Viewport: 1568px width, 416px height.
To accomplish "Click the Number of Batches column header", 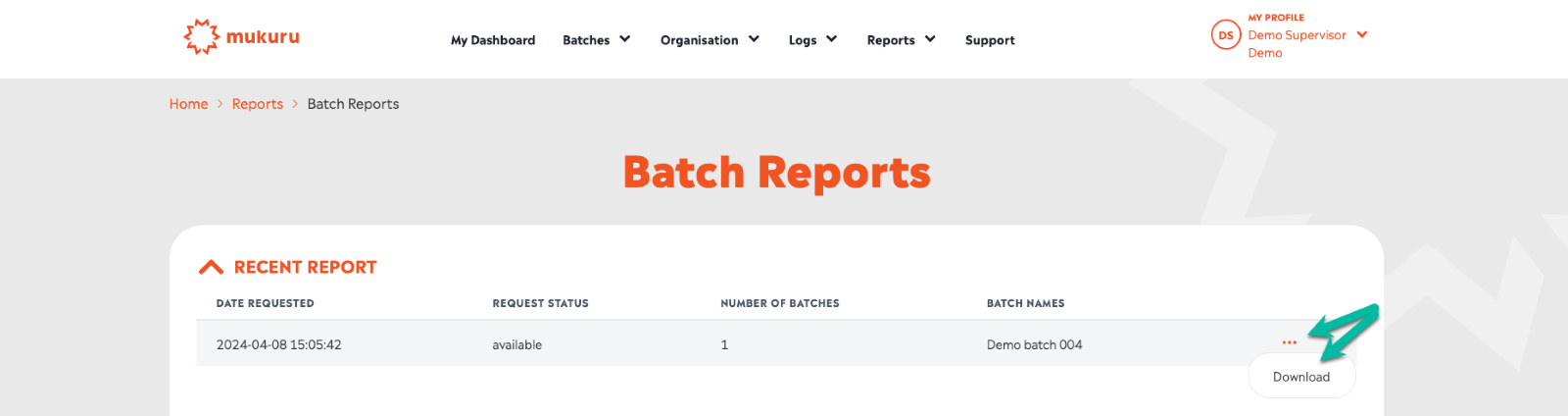I will [x=779, y=303].
